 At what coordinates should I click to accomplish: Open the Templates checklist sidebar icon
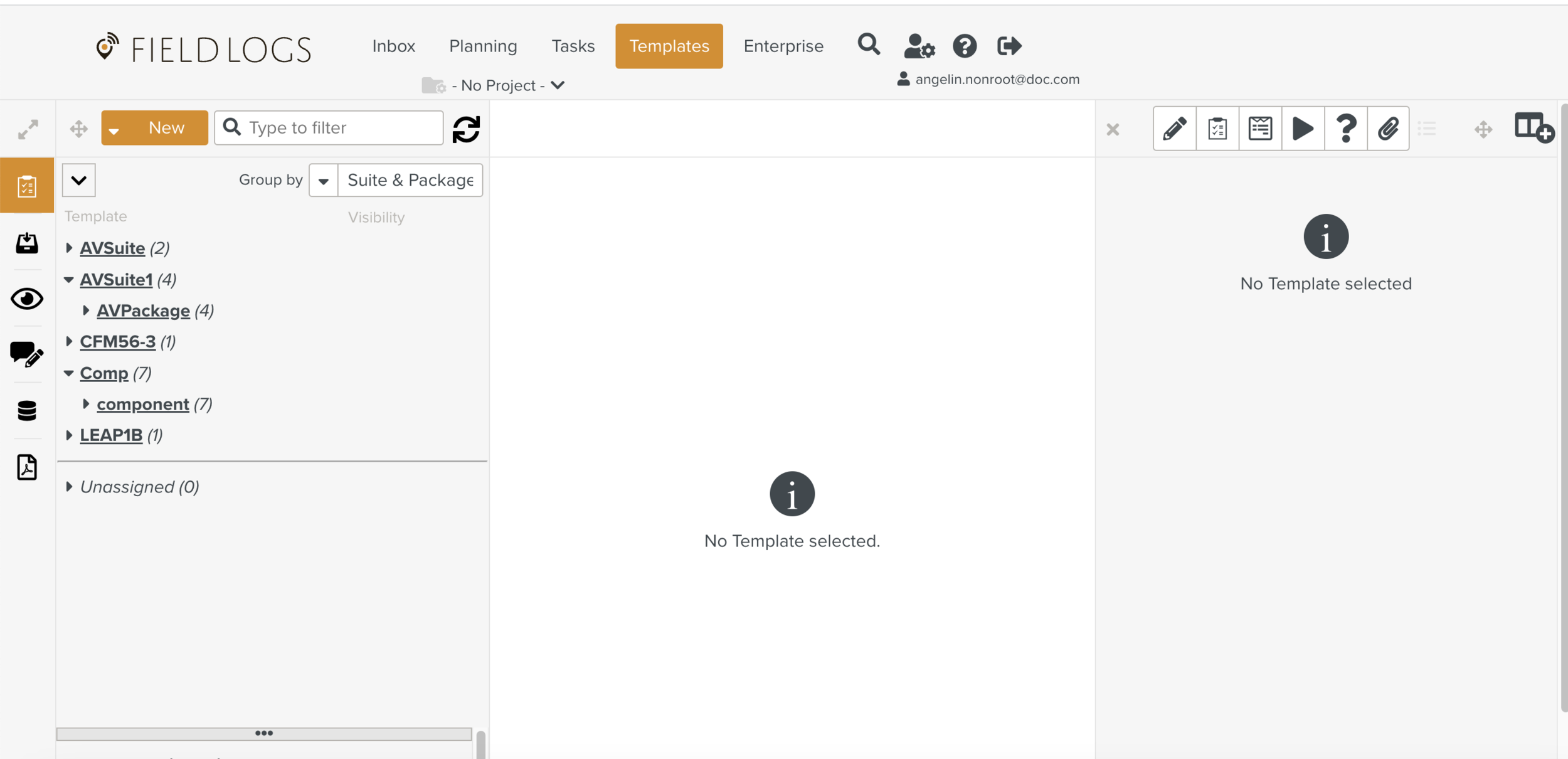pos(27,186)
